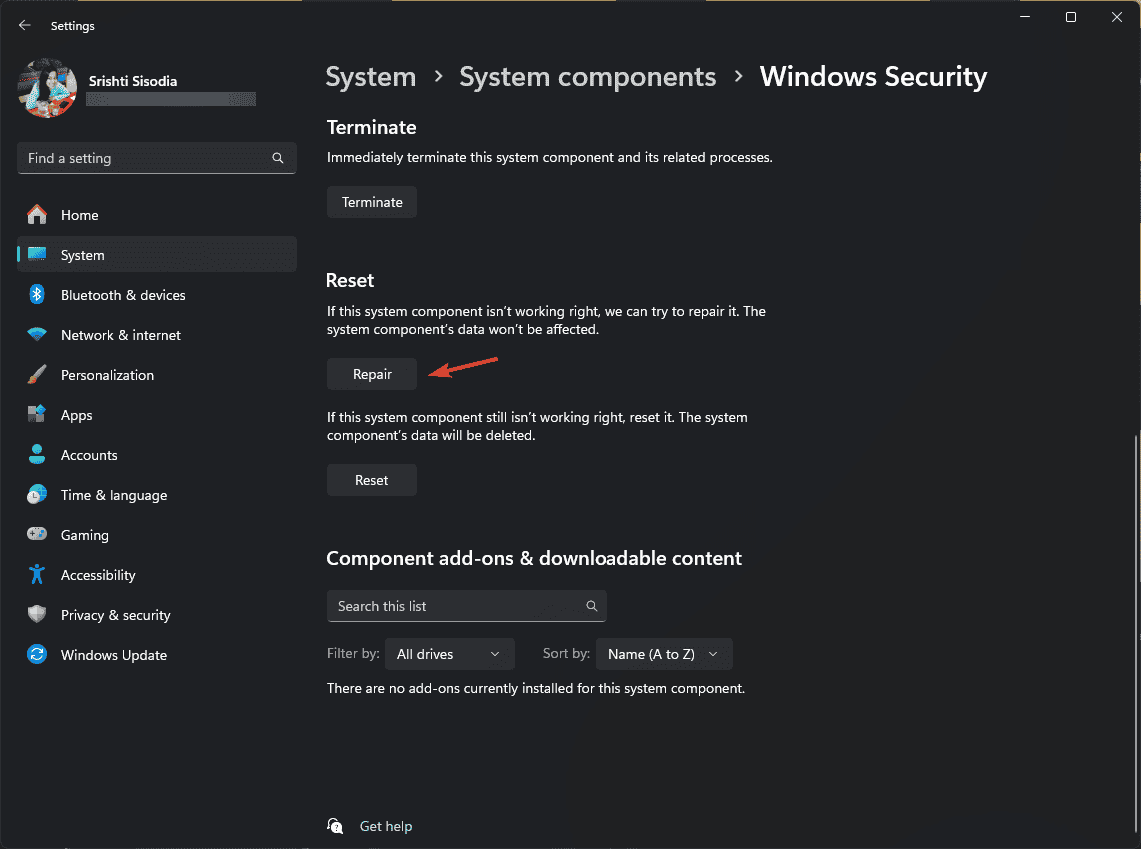This screenshot has width=1141, height=849.
Task: Open Personalization settings
Action: pyautogui.click(x=156, y=375)
